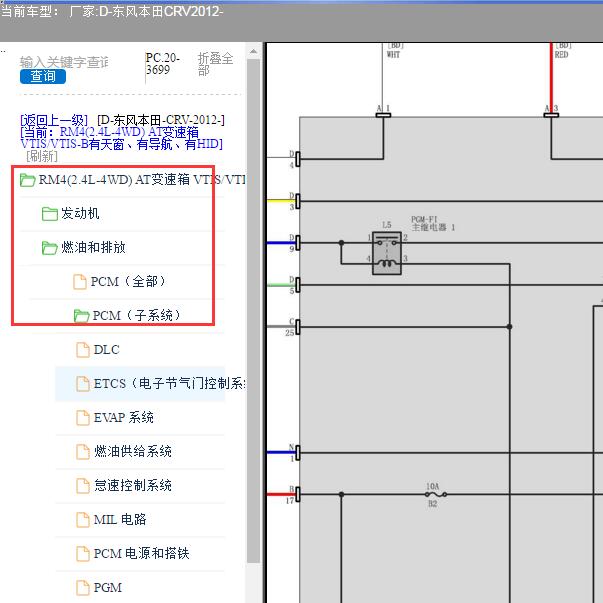Screen dimensions: 603x603
Task: Click connector pin C25 on diagram
Action: click(x=298, y=326)
